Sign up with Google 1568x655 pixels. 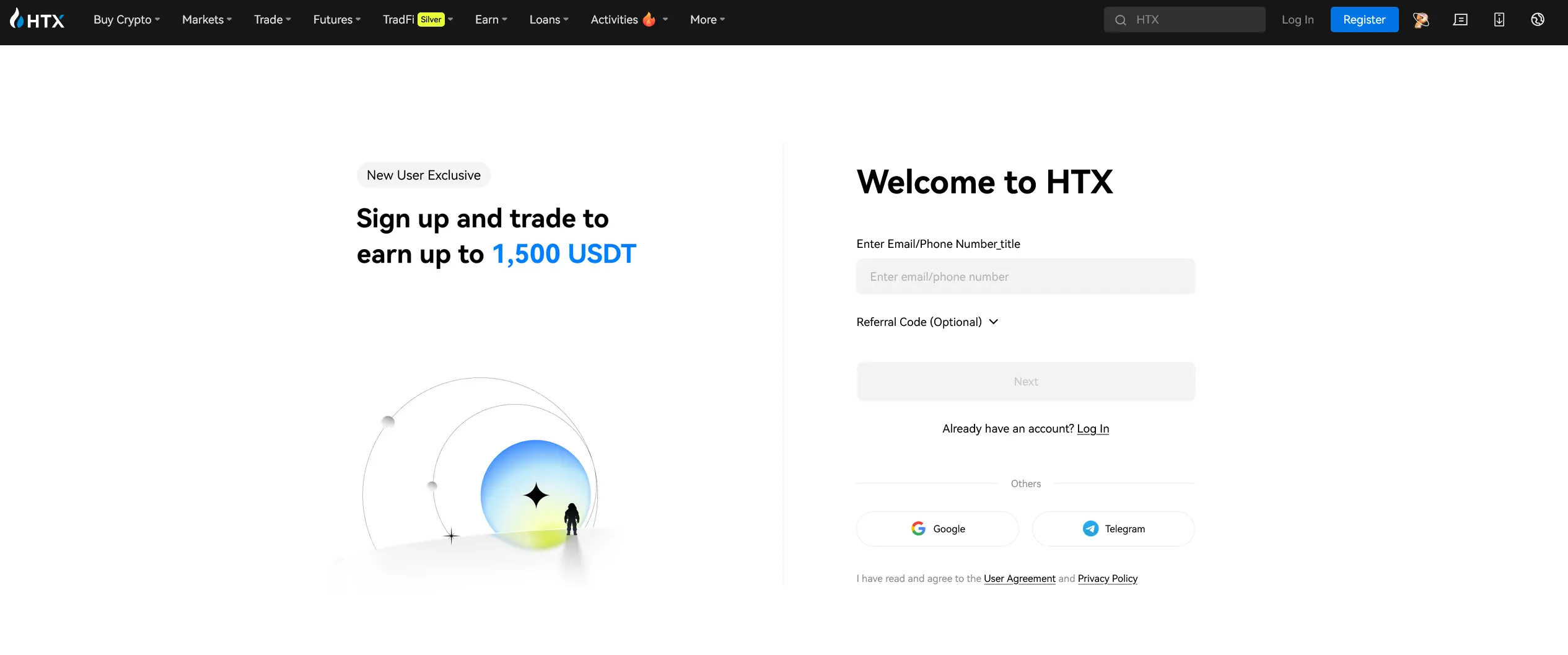click(x=937, y=529)
